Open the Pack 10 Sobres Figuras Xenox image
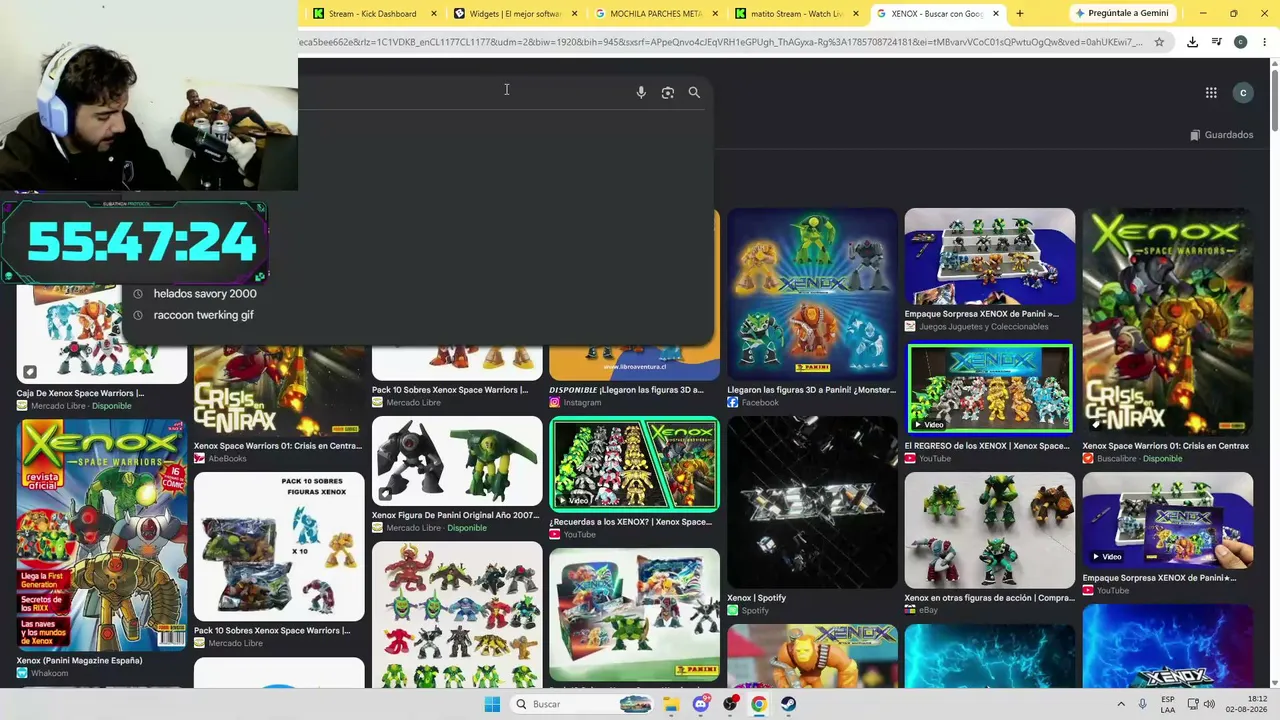This screenshot has height=720, width=1280. (x=279, y=547)
